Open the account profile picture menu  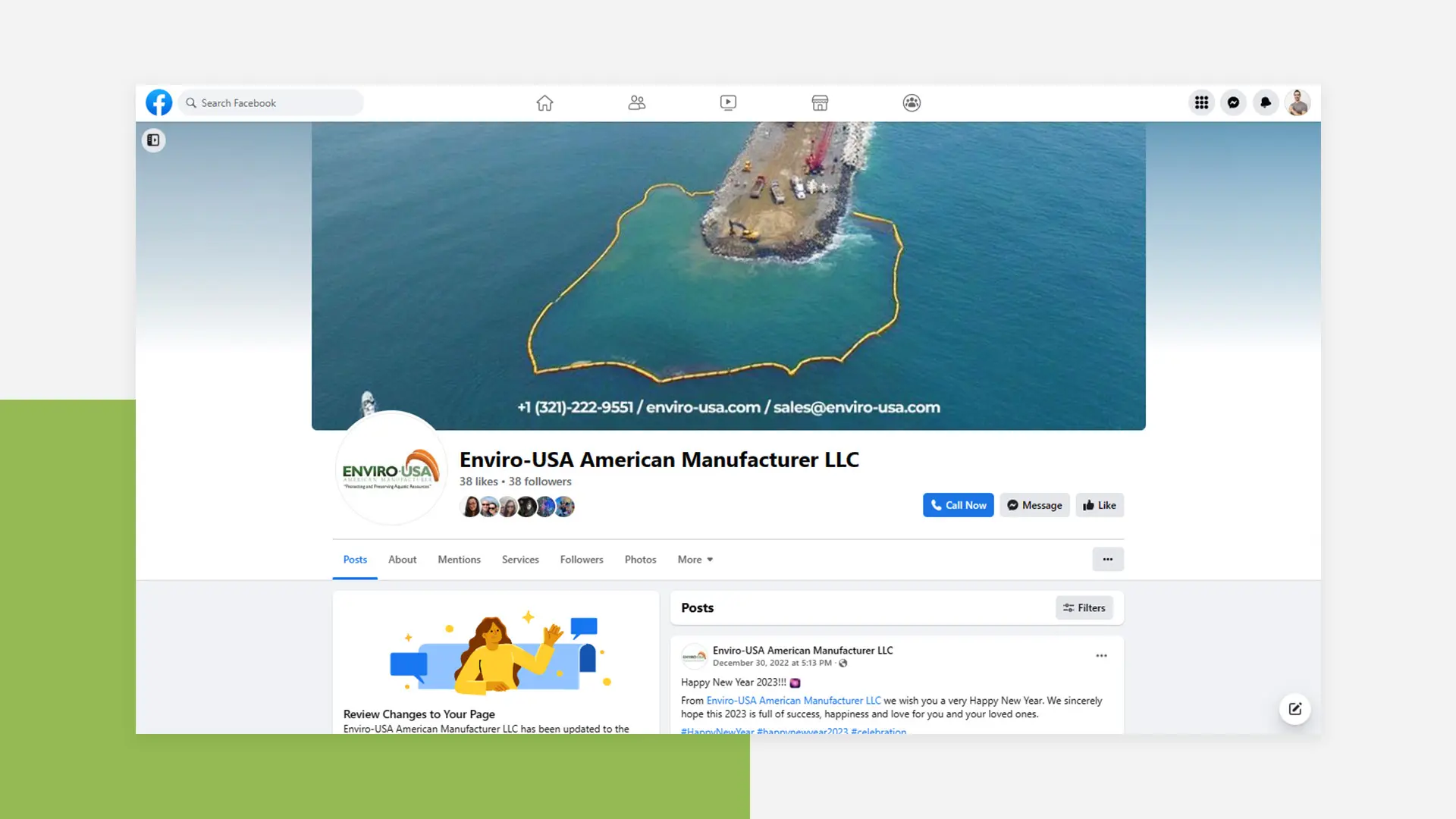click(1298, 102)
